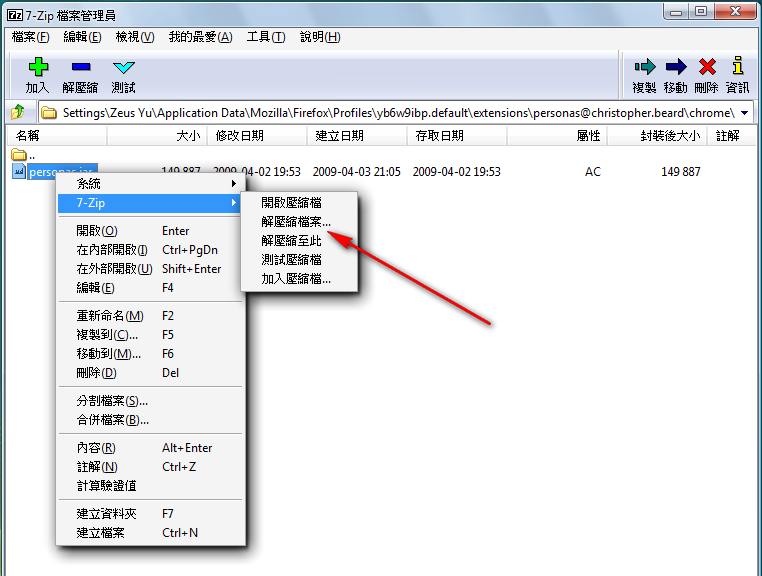
Task: Click the 移動 (Move) blue arrow icon
Action: (676, 67)
